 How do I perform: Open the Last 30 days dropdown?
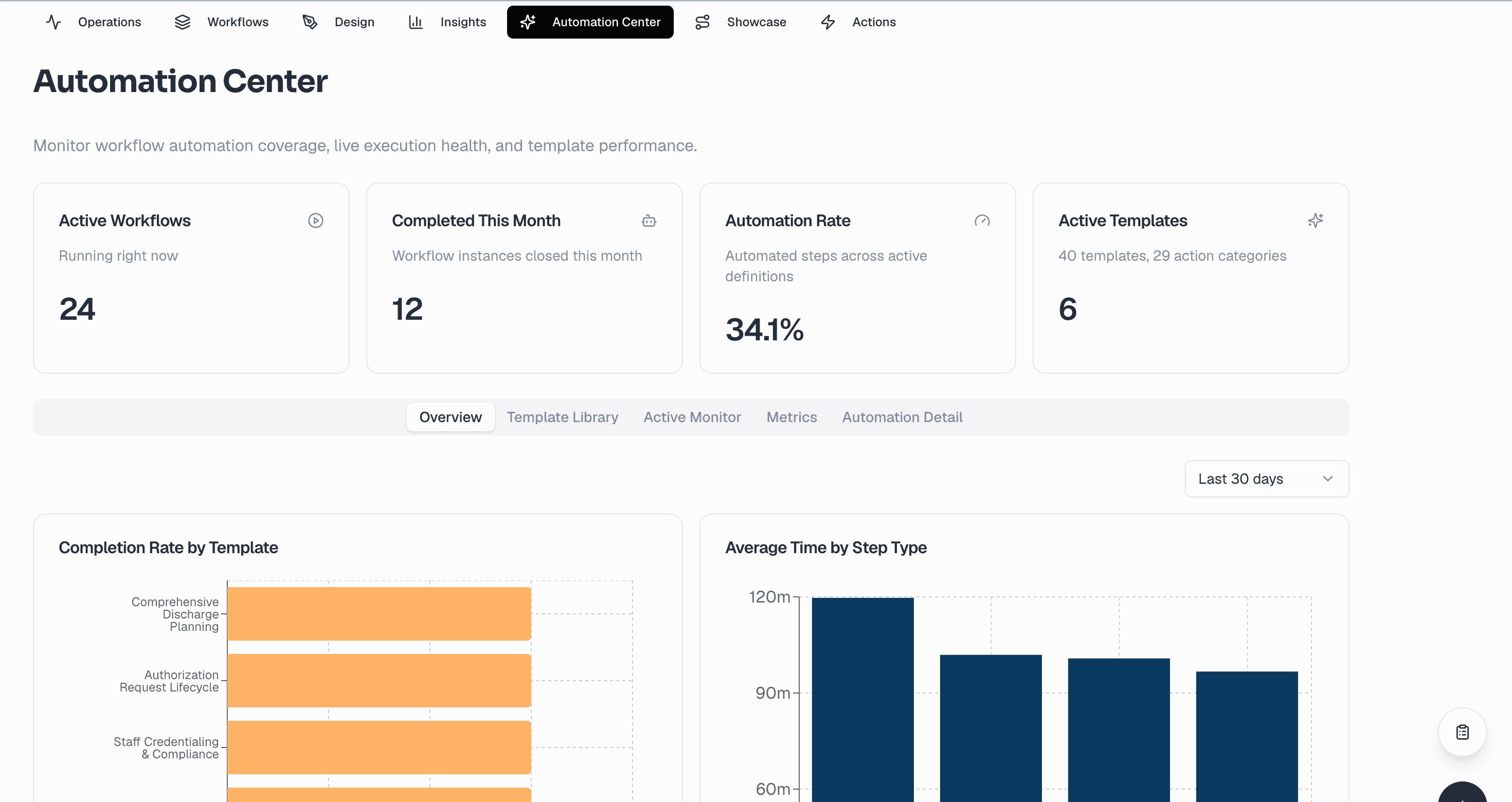coord(1267,479)
